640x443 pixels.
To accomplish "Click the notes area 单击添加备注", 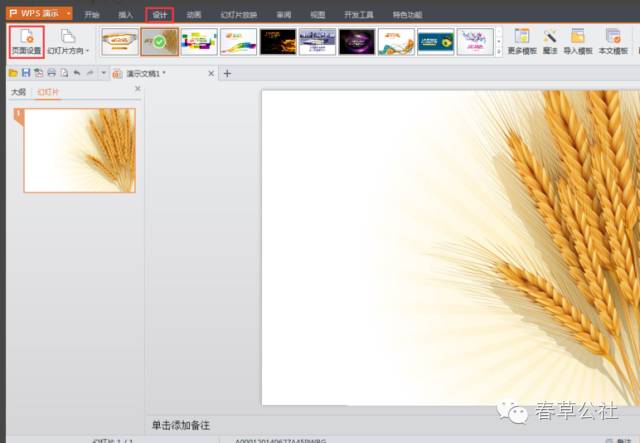I will (x=180, y=425).
